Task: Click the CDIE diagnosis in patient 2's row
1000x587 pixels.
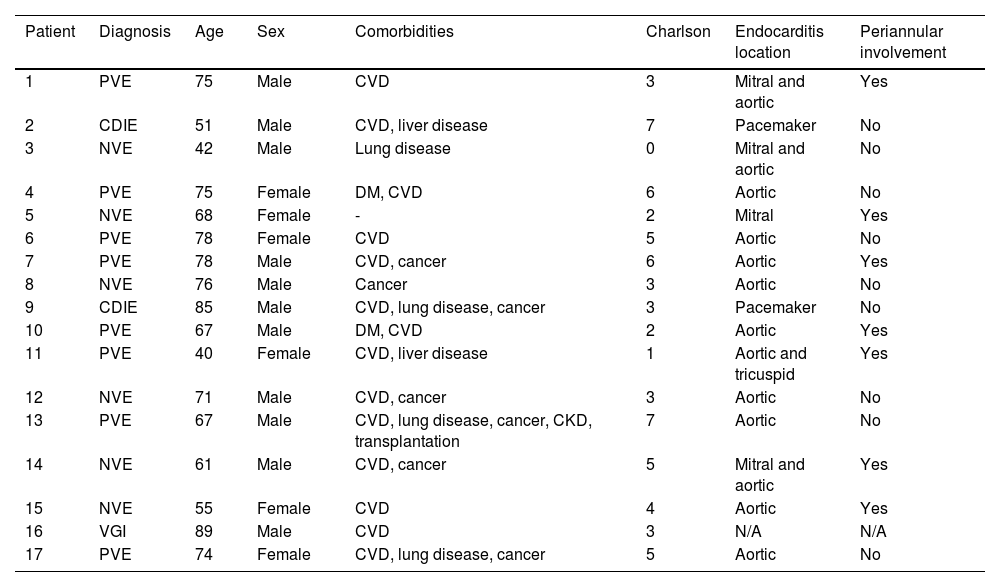Action: point(118,126)
